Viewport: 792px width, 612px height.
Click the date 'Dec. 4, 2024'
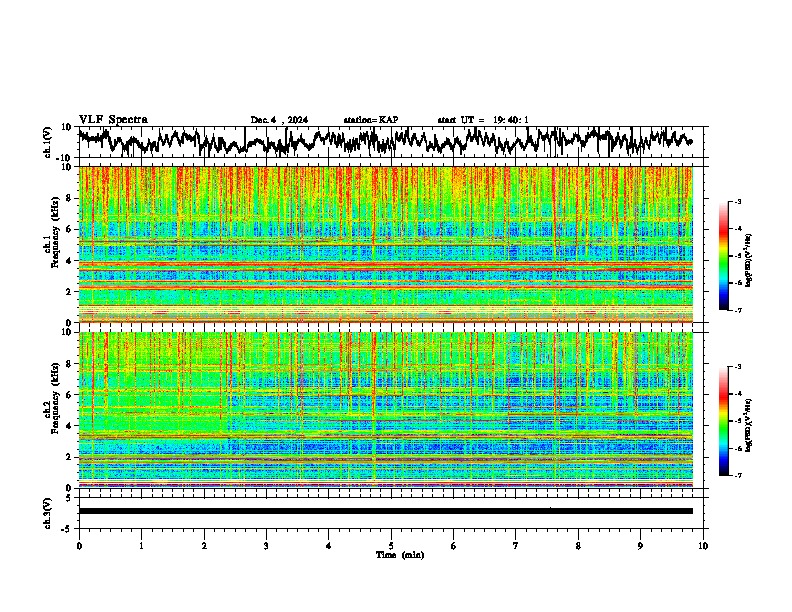279,120
